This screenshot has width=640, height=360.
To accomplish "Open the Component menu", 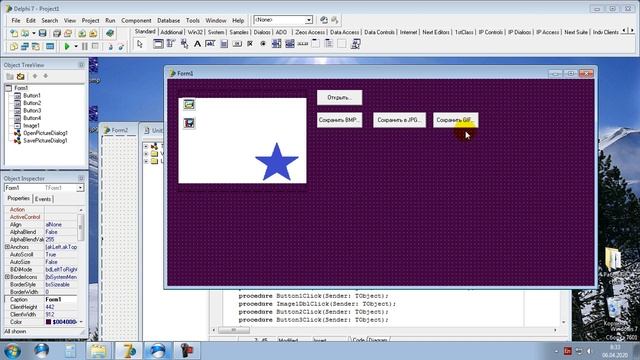I will tap(136, 20).
